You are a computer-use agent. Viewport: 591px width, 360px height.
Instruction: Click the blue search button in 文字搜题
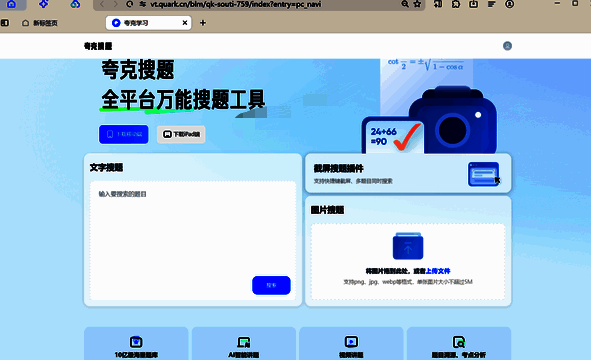tap(271, 285)
